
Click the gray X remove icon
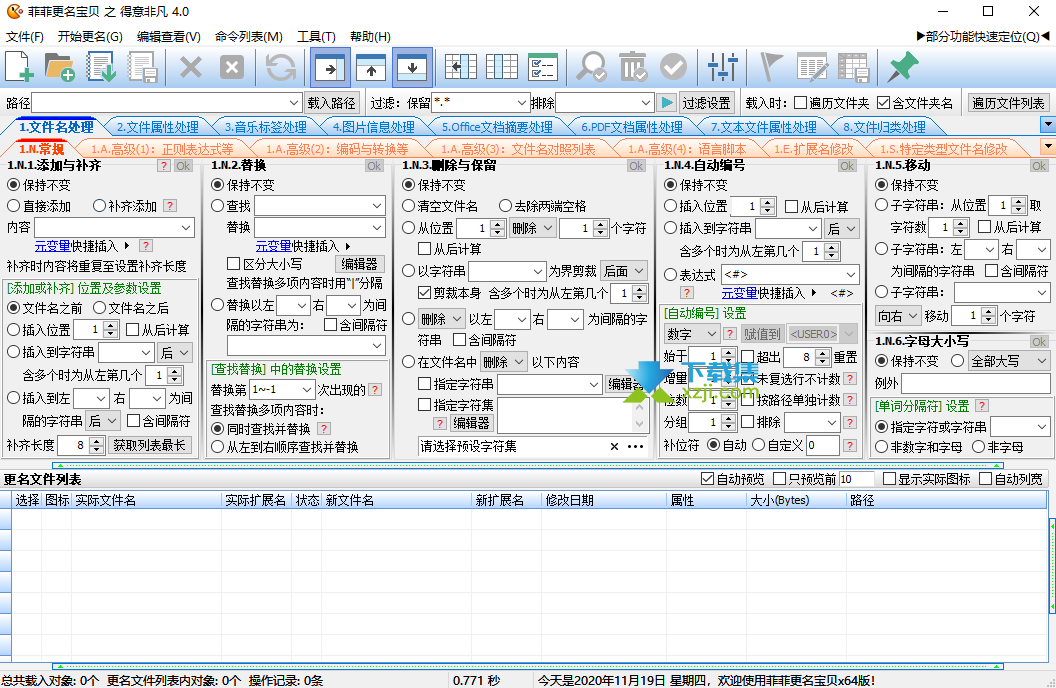click(191, 67)
